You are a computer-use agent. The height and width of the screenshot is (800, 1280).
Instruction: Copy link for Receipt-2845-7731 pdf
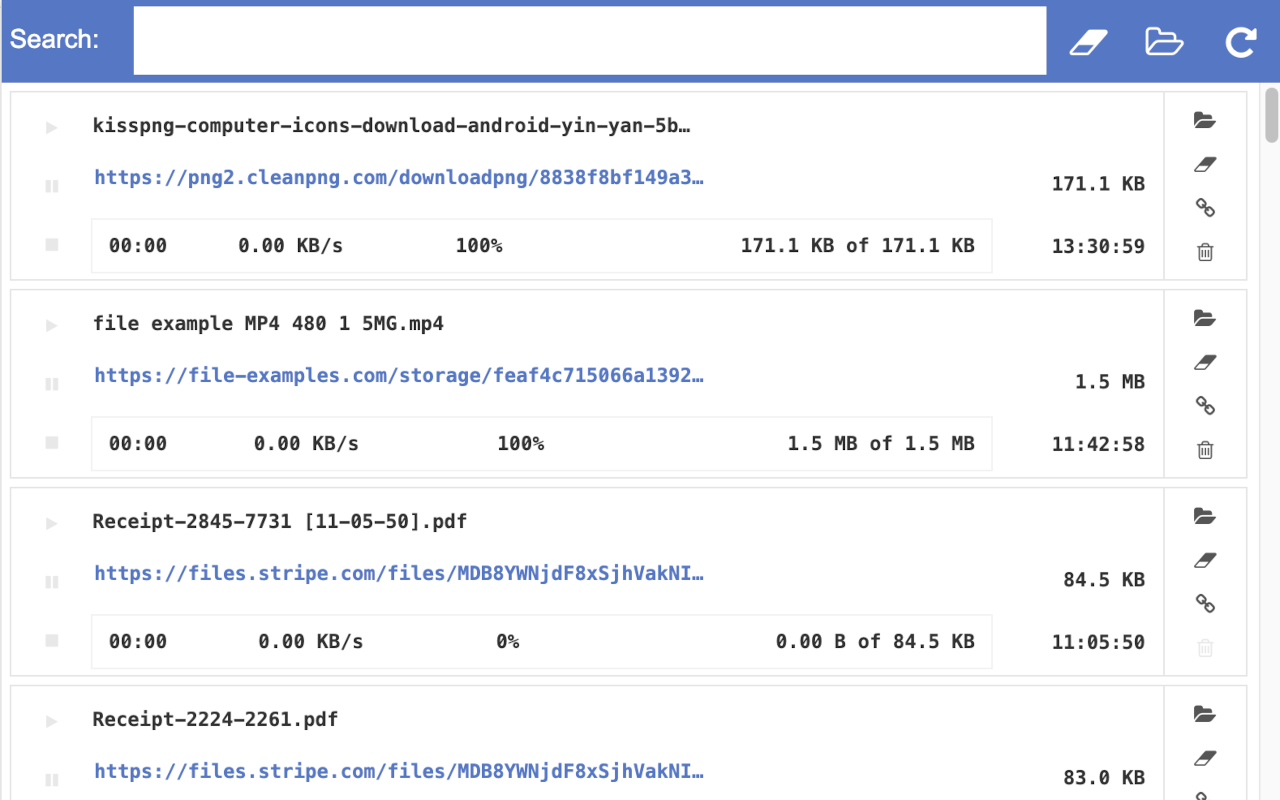pos(1205,604)
